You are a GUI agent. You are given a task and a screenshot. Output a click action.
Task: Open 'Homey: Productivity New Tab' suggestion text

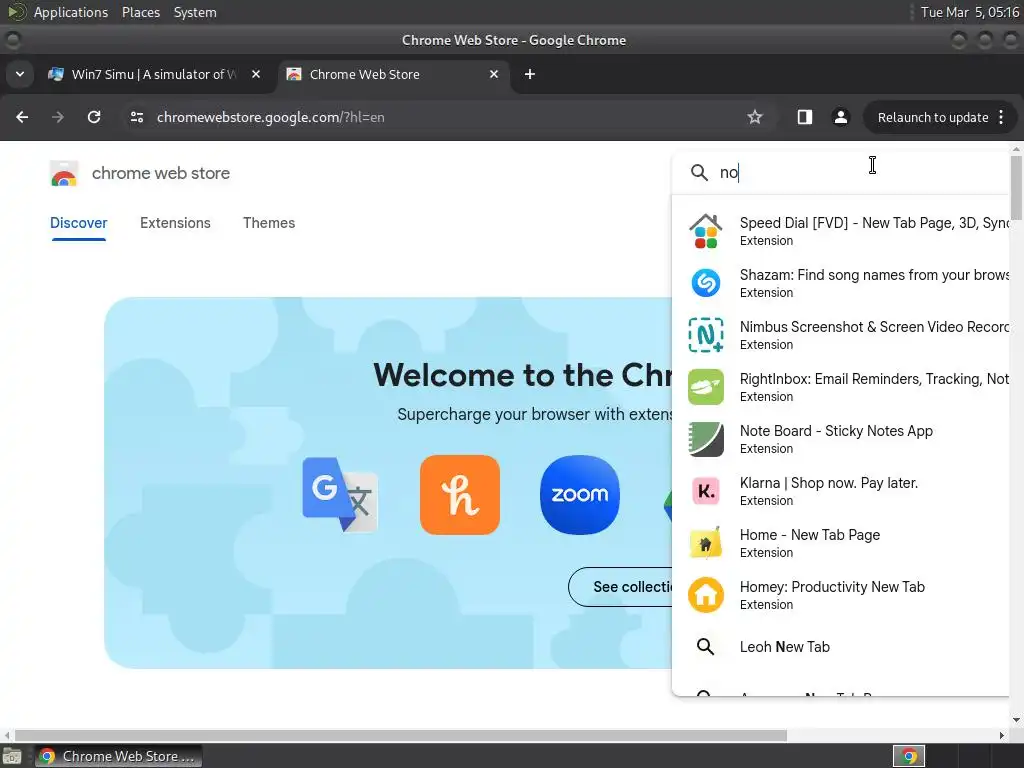pyautogui.click(x=832, y=587)
